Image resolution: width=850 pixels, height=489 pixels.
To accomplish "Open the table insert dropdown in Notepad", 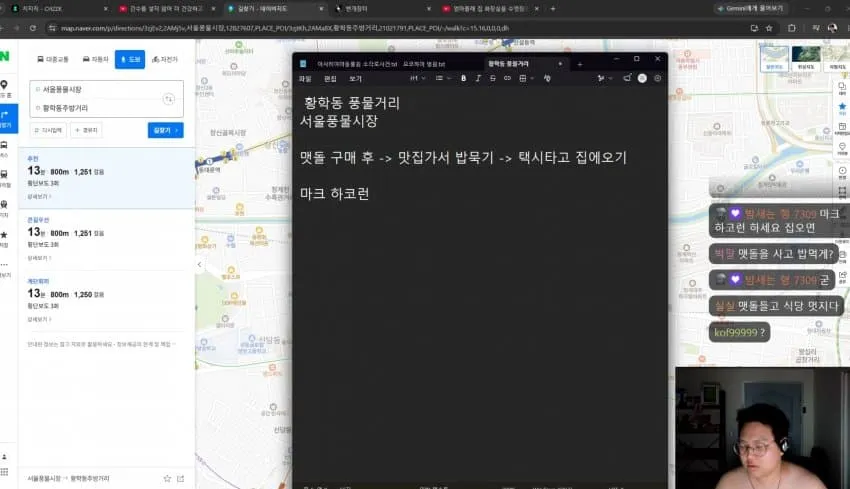I will click(x=526, y=78).
